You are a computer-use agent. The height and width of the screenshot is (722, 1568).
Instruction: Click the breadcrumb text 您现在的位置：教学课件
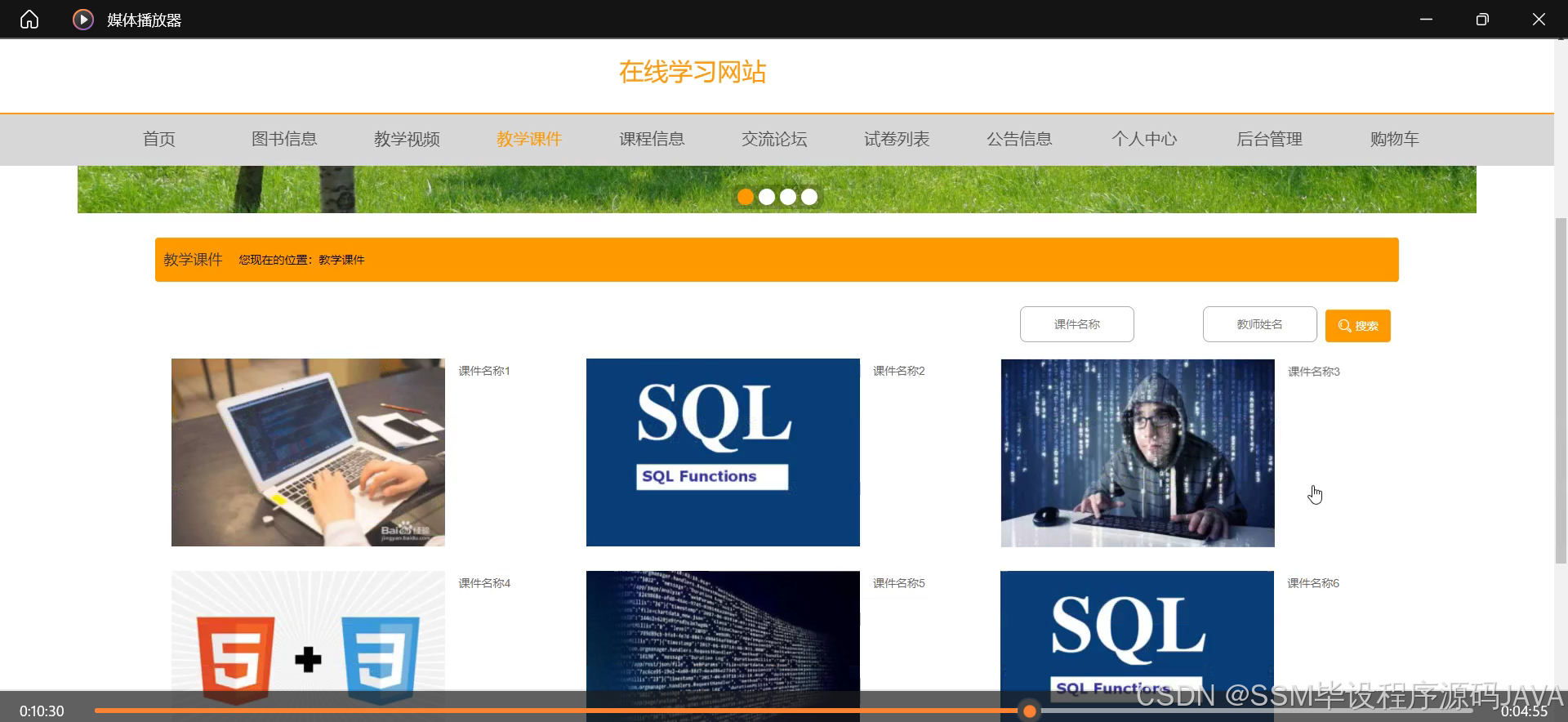(301, 260)
